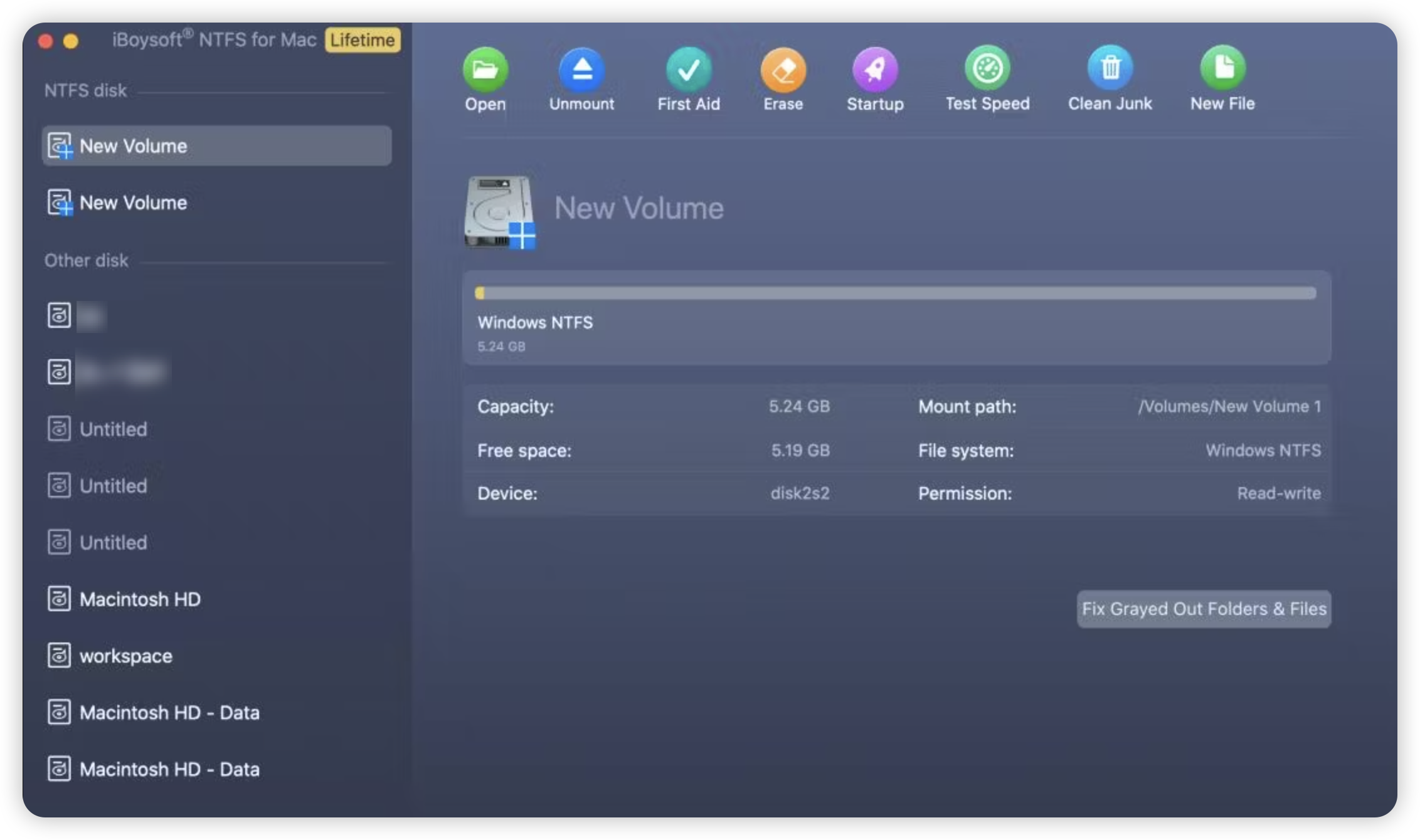Click the 5.19 GB free space value
Screen dimensions: 1420x840
(800, 450)
